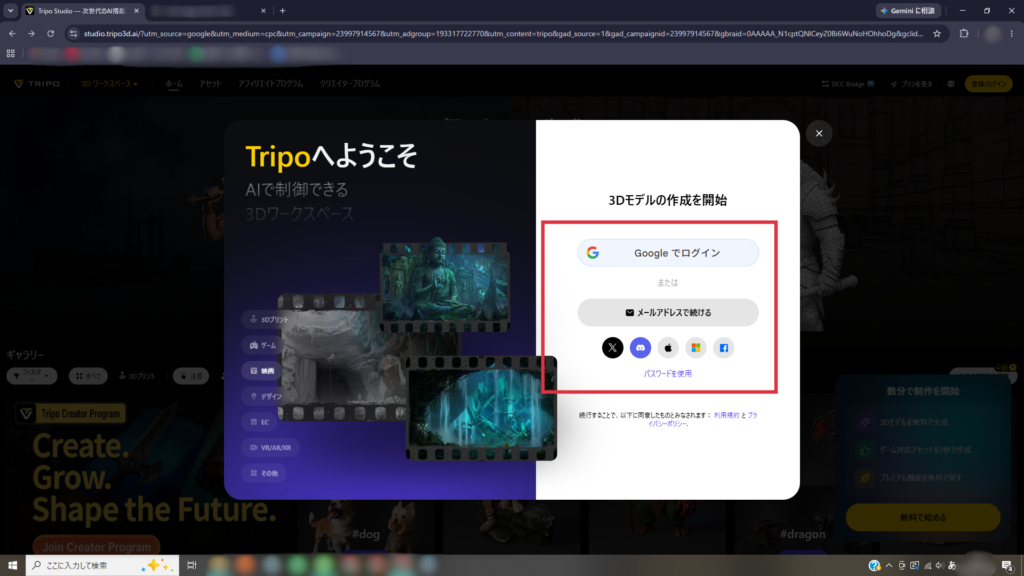This screenshot has width=1024, height=576.
Task: Open the site information icon in address bar
Action: (73, 33)
